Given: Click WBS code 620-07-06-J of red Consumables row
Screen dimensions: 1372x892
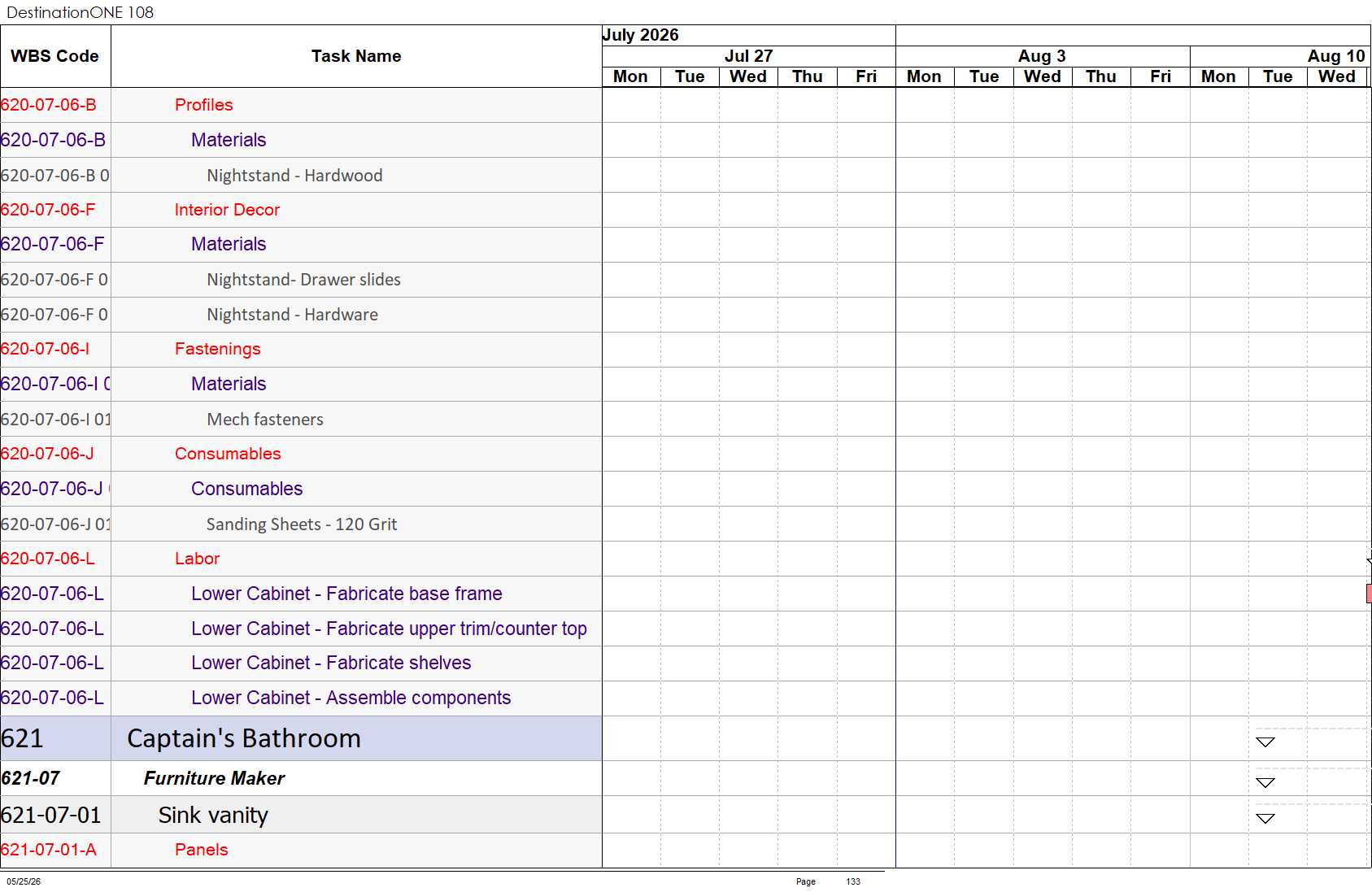Looking at the screenshot, I should pyautogui.click(x=47, y=454).
